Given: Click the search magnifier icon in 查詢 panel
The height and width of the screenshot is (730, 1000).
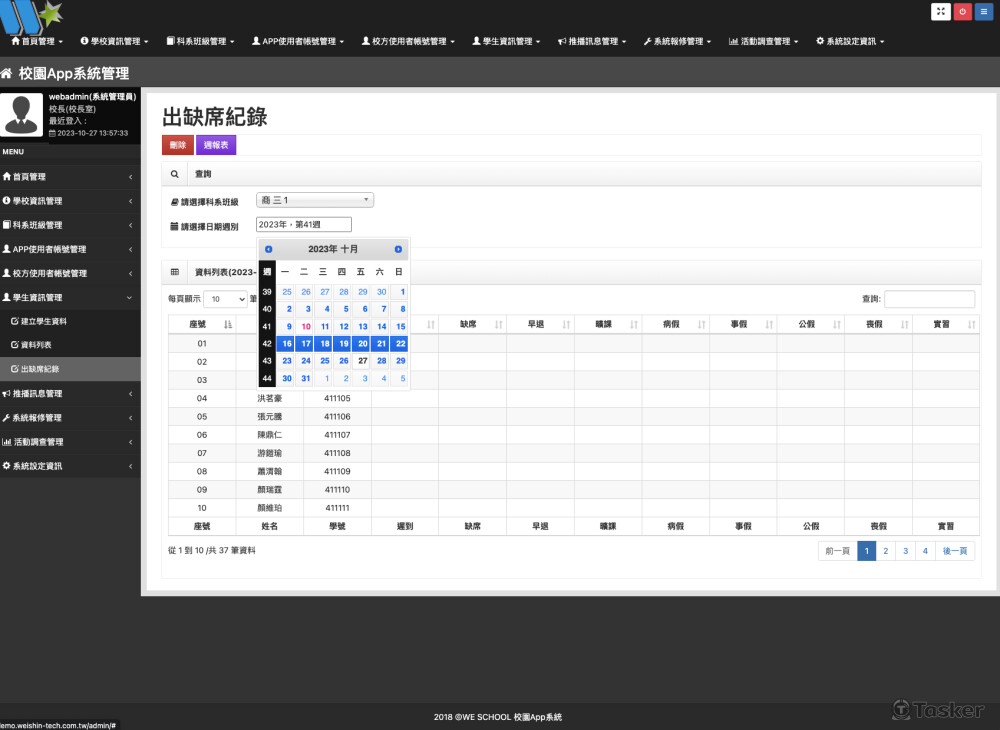Looking at the screenshot, I should click(x=175, y=174).
